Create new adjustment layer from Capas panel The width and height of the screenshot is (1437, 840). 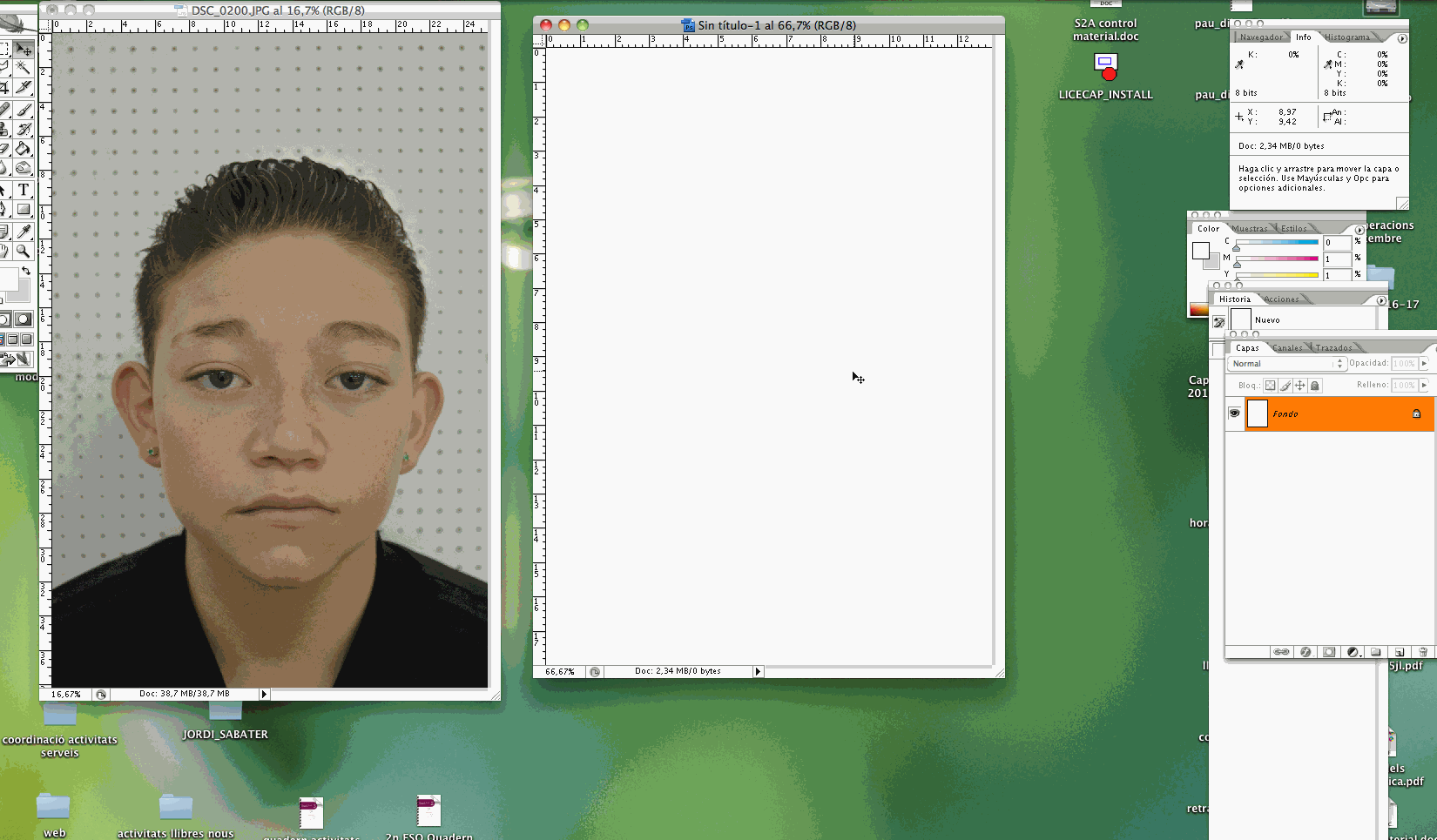coord(1353,652)
